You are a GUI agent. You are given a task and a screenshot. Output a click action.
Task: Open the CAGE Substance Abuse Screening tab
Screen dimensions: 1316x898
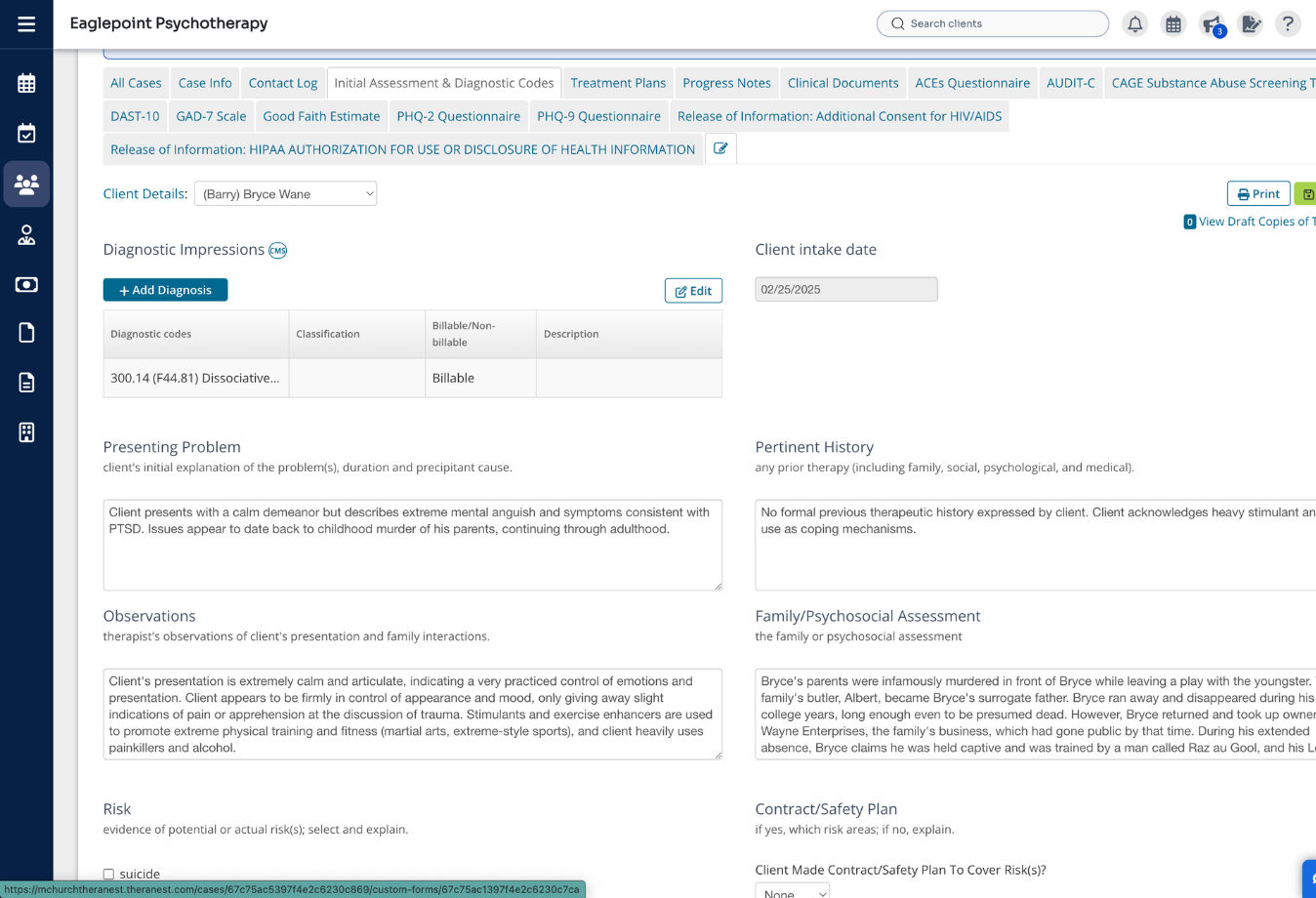[1211, 83]
